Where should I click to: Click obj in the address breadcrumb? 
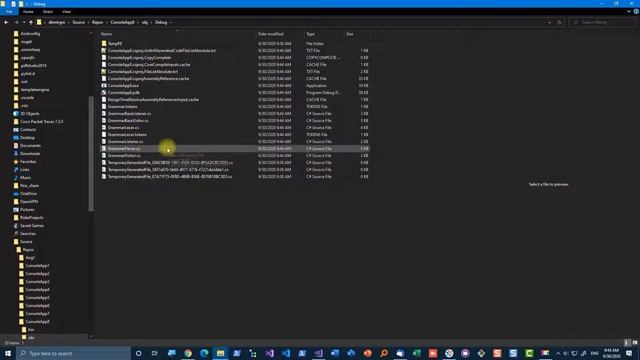(145, 22)
